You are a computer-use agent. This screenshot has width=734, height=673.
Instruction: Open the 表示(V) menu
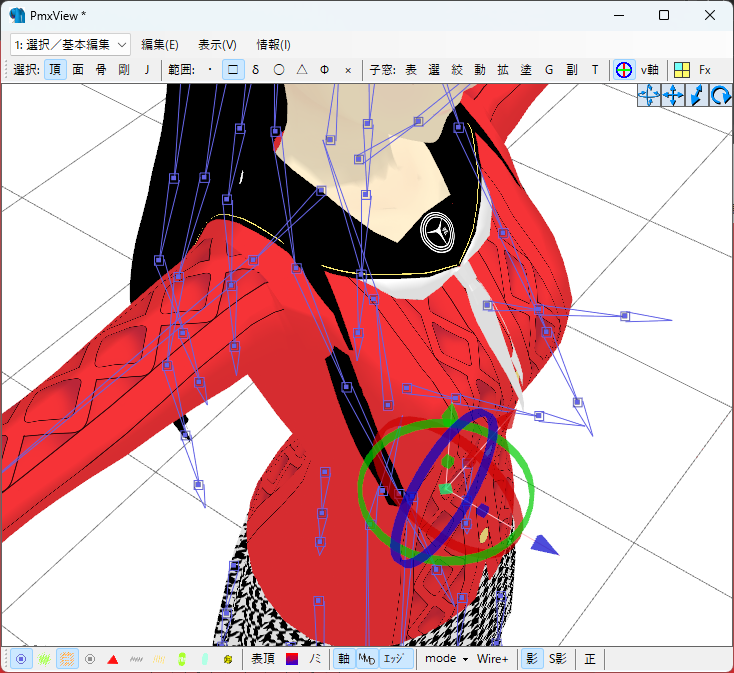217,45
